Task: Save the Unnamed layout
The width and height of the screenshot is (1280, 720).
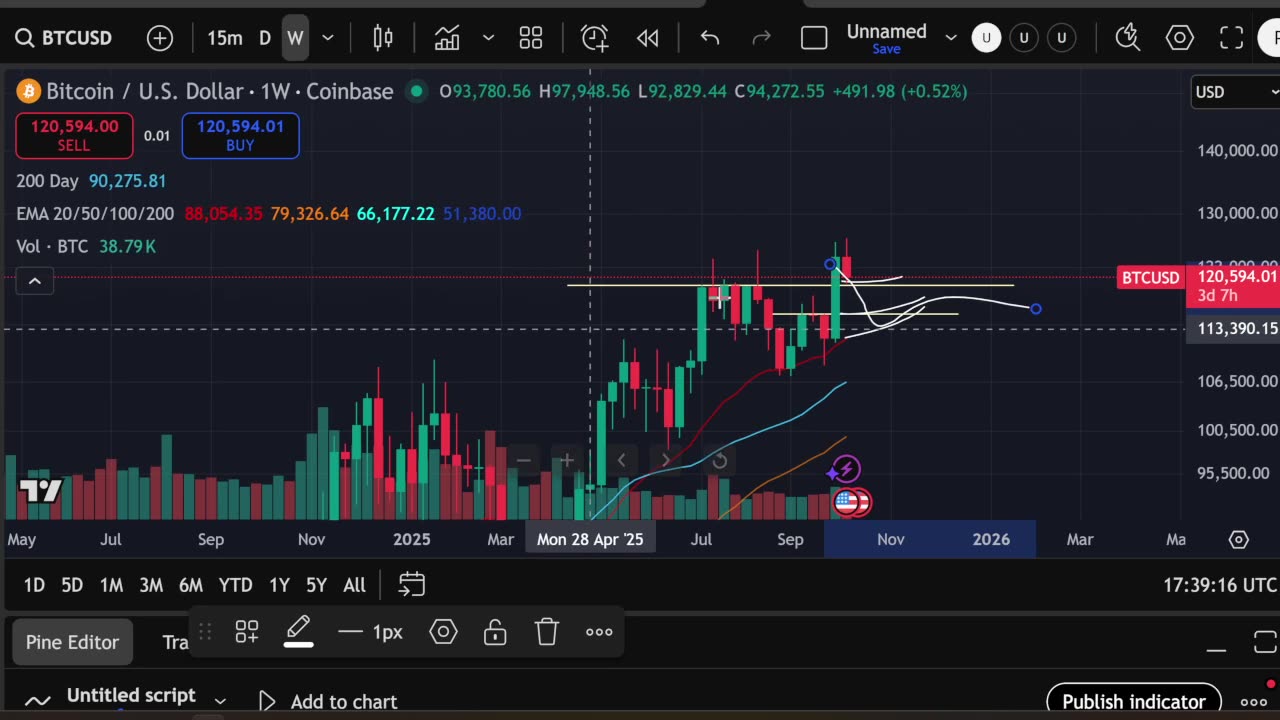Action: pos(886,49)
